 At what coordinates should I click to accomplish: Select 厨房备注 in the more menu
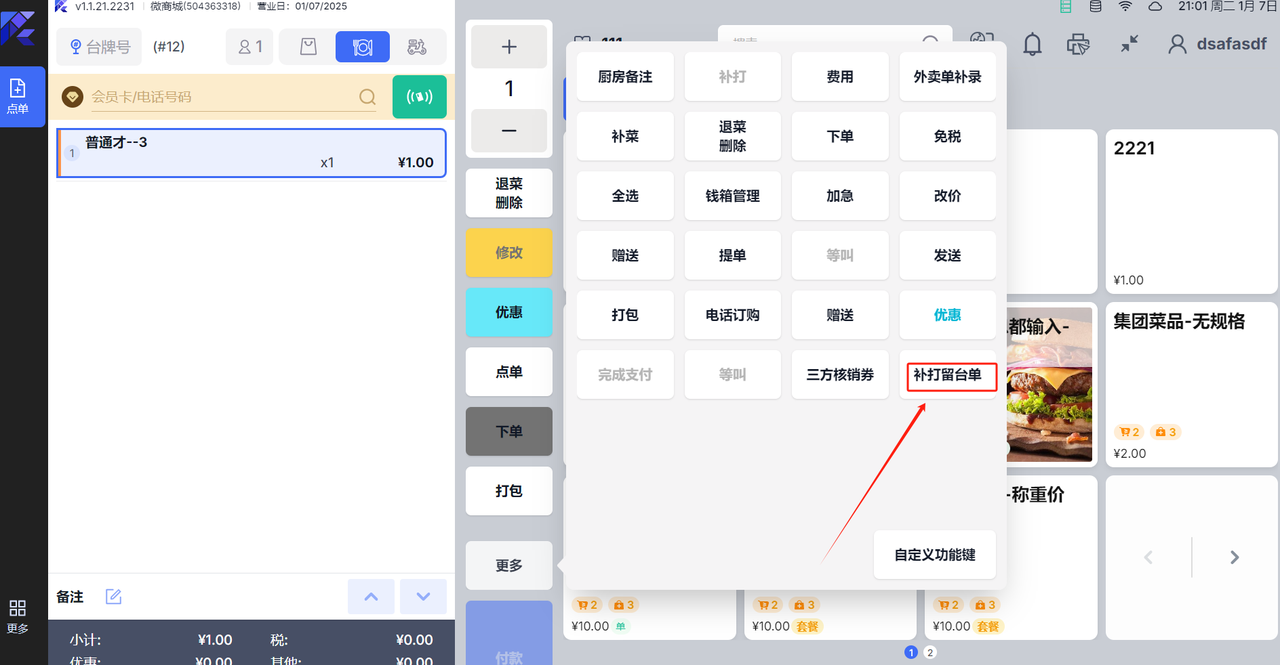point(625,77)
